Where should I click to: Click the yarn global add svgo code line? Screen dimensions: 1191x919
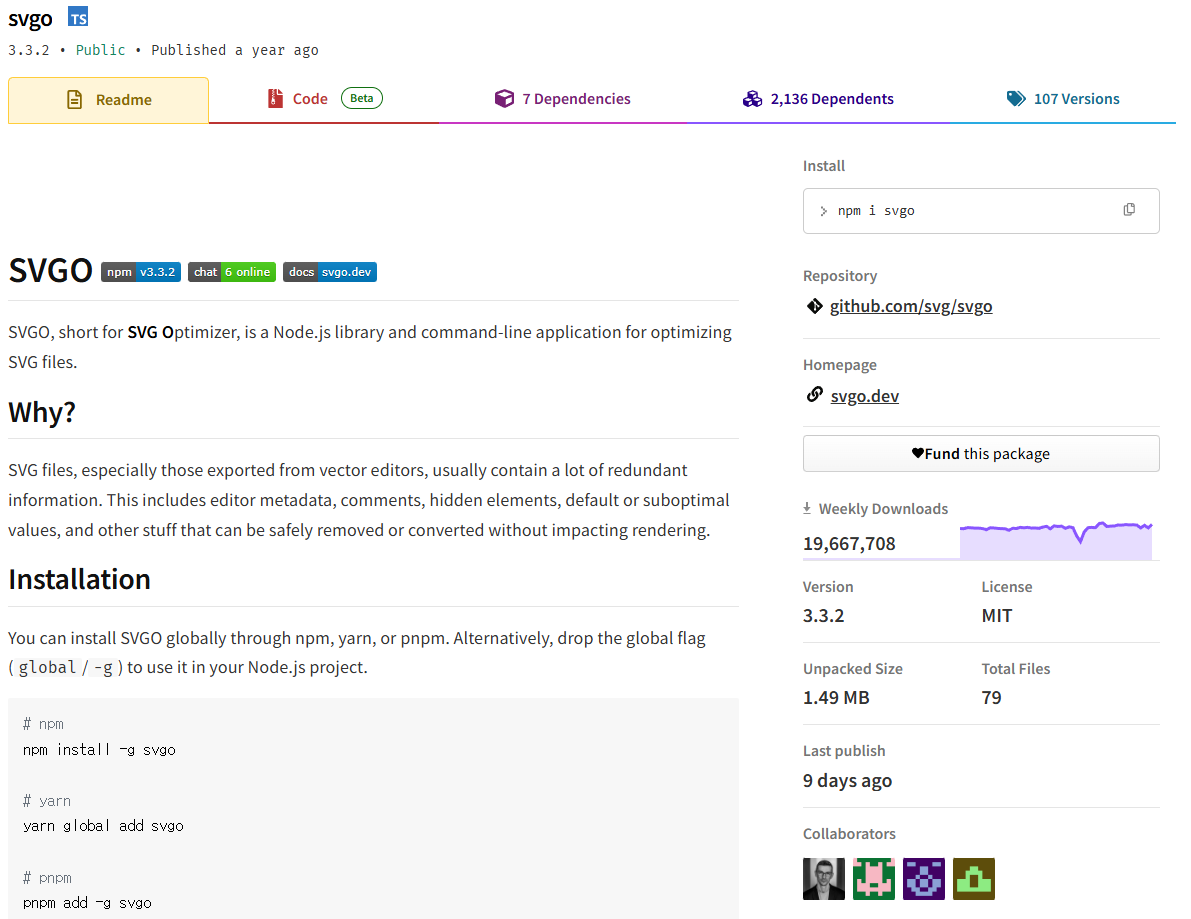[103, 826]
